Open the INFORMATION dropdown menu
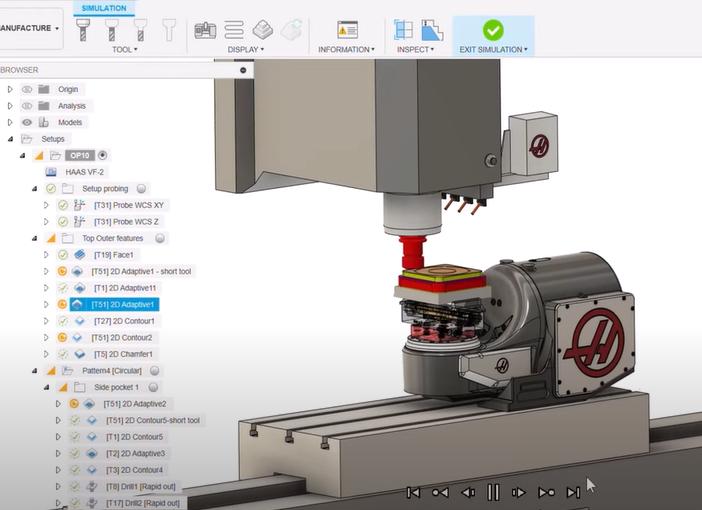Image resolution: width=702 pixels, height=510 pixels. [346, 50]
